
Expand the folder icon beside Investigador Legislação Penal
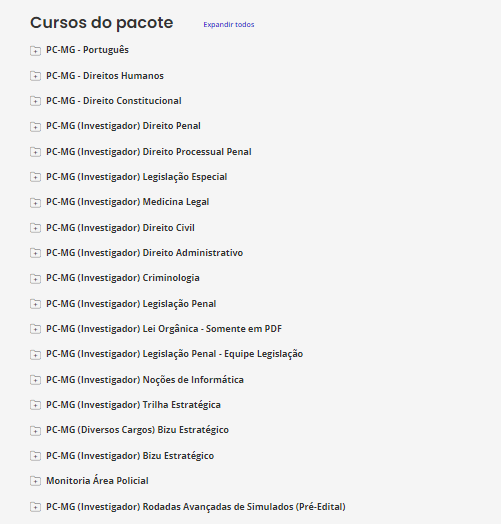point(35,304)
